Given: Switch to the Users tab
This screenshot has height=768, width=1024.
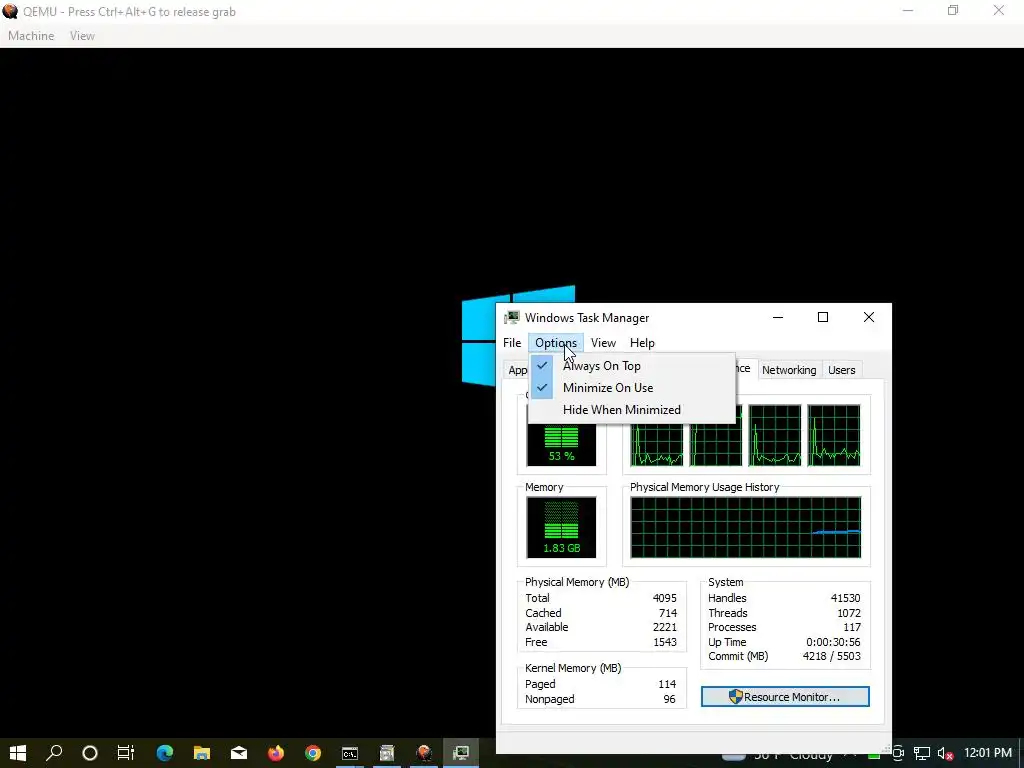Looking at the screenshot, I should [841, 370].
